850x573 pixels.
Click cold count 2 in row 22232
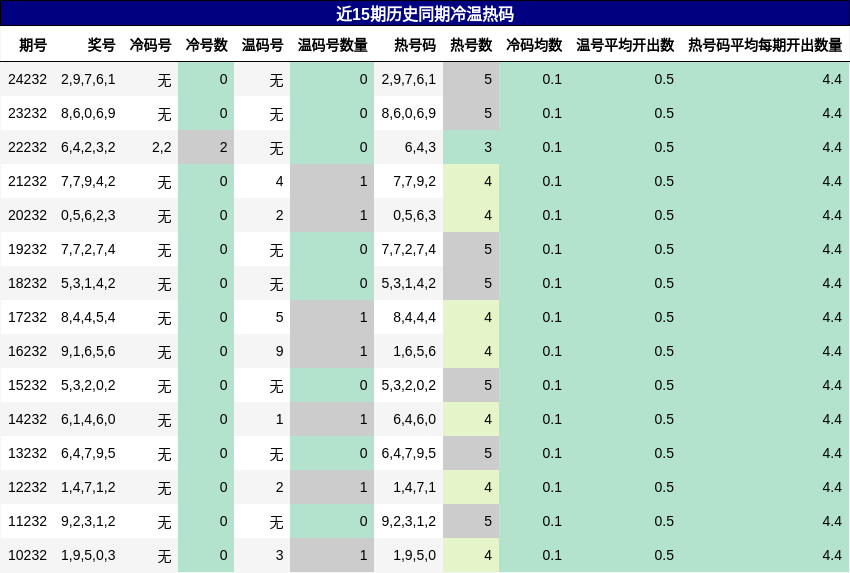tap(223, 147)
